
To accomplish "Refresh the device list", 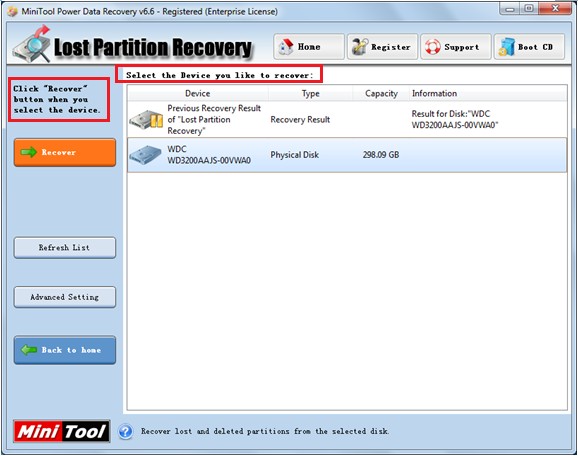I will 65,248.
